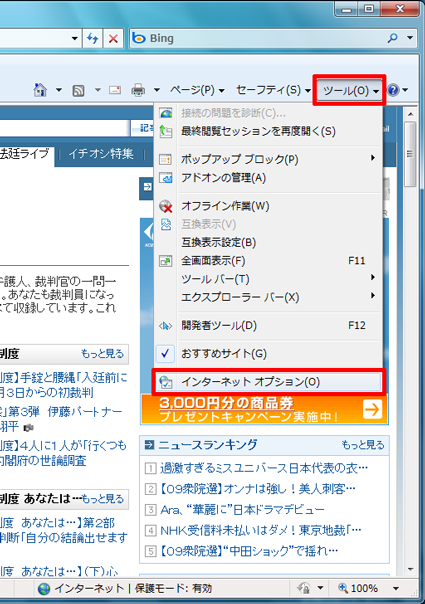The image size is (425, 604).
Task: Open ranking link 中田ショックで揺れ
Action: 249,551
